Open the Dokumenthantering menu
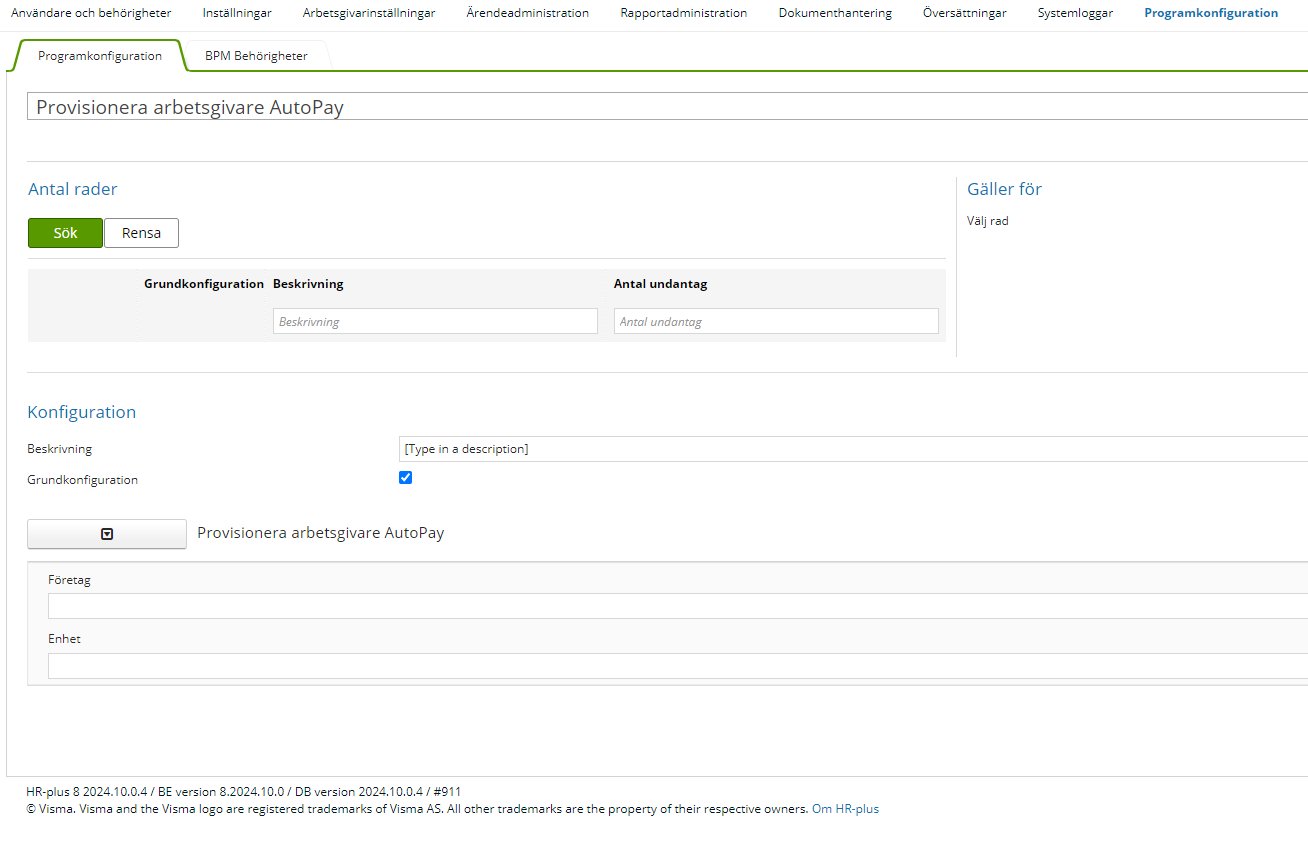 point(835,13)
